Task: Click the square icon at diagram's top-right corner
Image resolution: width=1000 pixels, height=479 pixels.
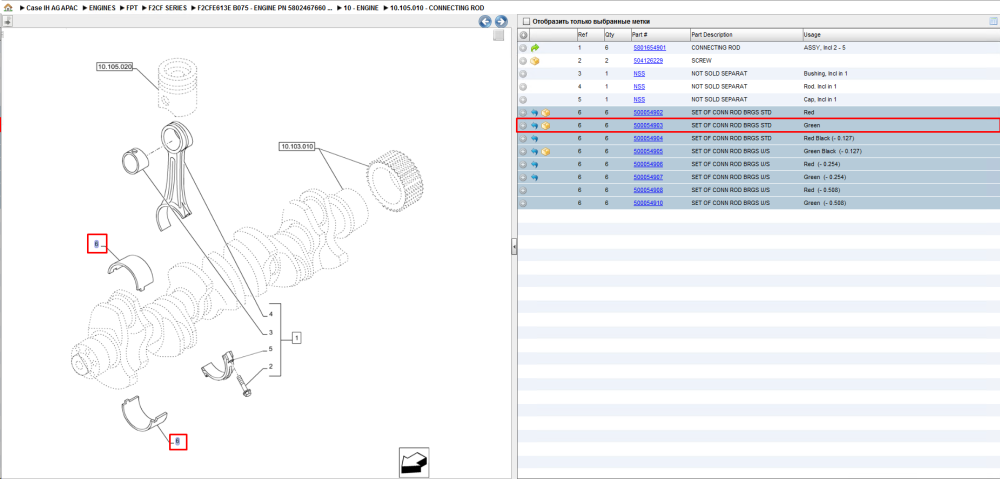Action: point(499,36)
